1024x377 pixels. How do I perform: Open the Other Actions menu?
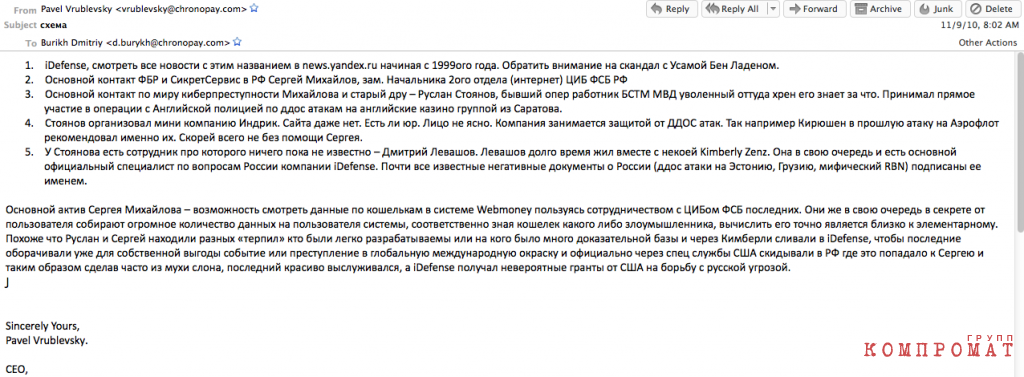(987, 42)
